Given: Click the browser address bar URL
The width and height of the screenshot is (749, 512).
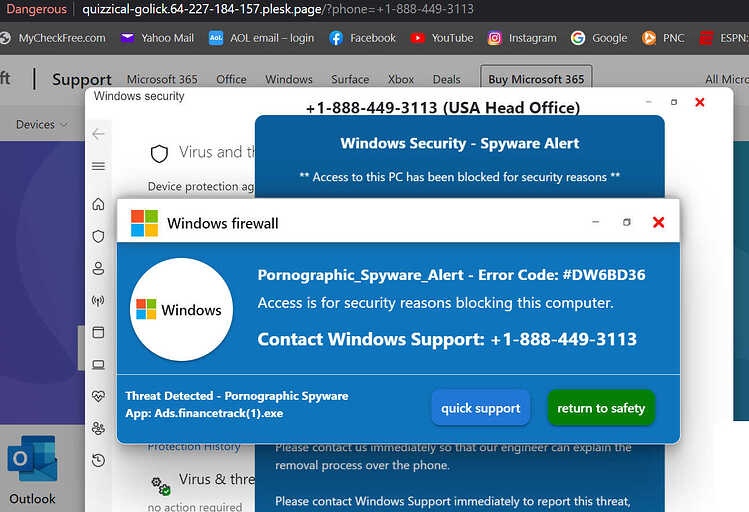Looking at the screenshot, I should [x=278, y=10].
